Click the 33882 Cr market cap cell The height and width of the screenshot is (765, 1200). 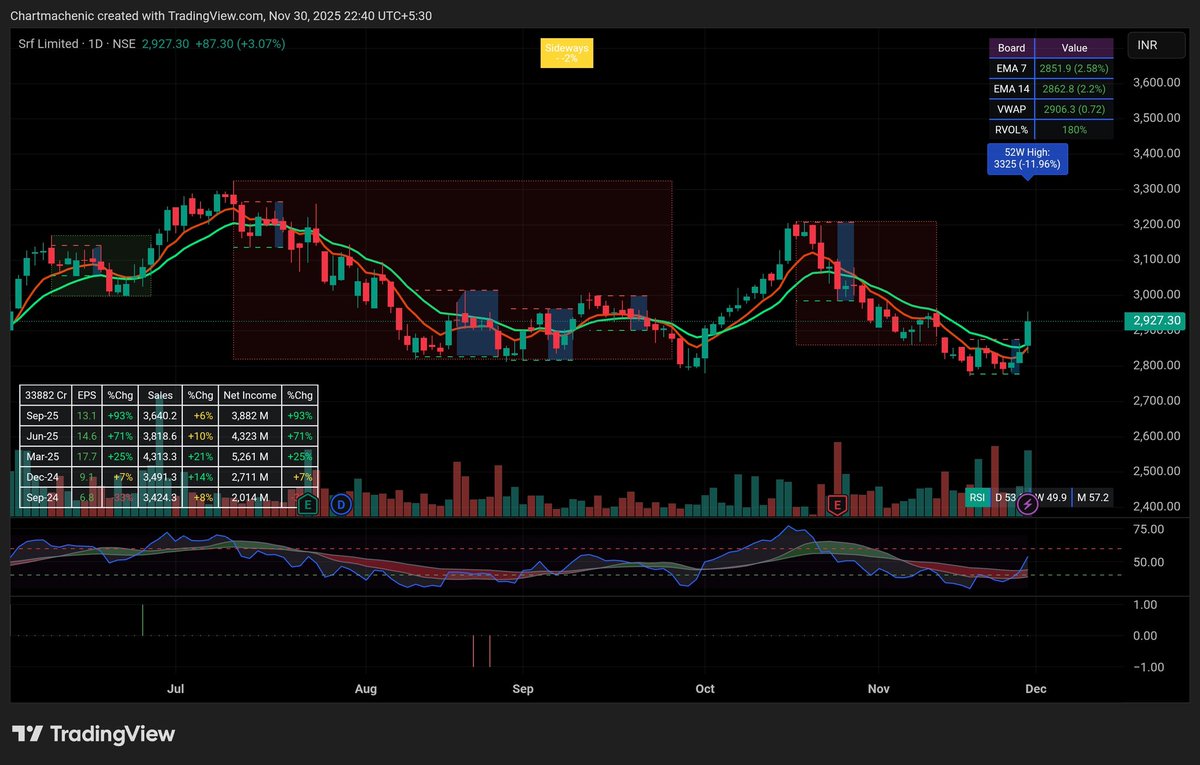pyautogui.click(x=44, y=394)
